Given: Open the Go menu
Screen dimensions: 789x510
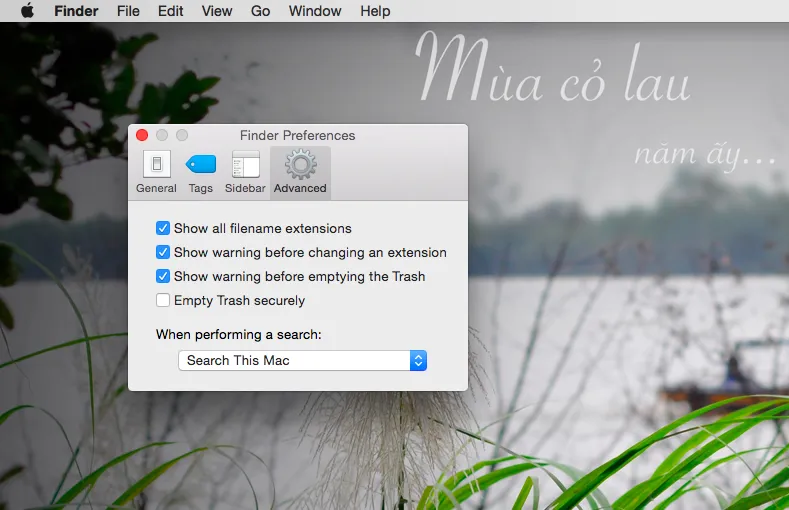Looking at the screenshot, I should click(x=260, y=11).
